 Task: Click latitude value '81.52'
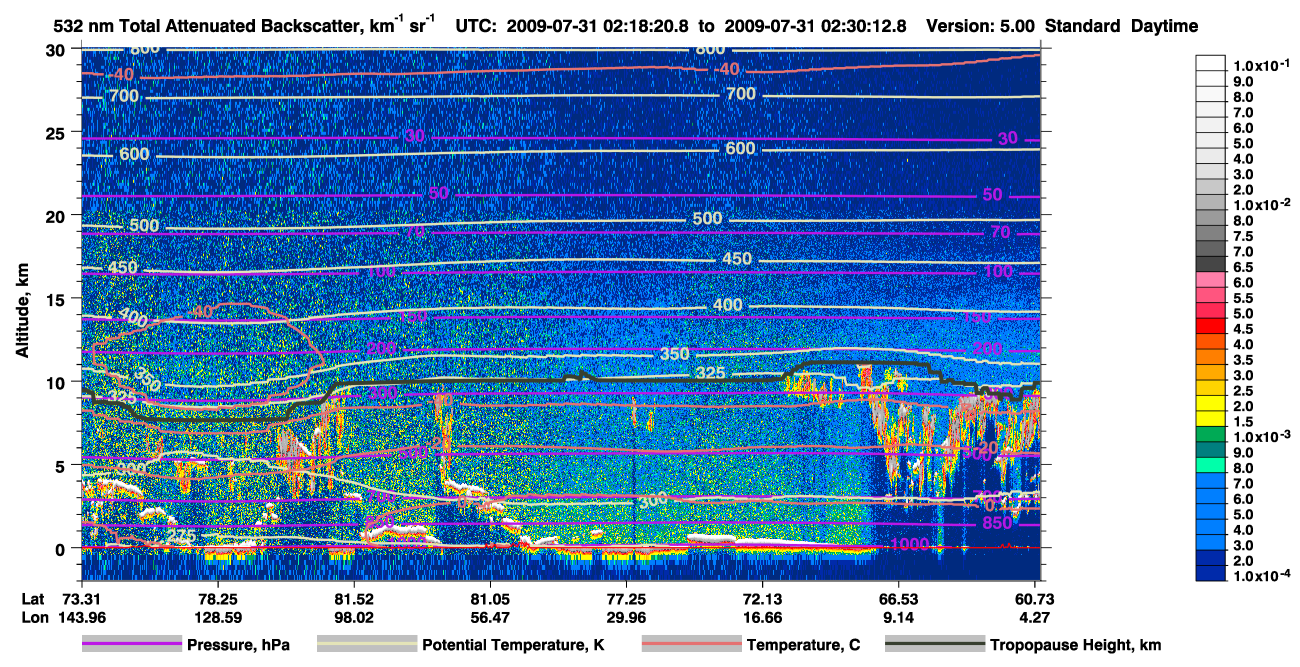(354, 598)
